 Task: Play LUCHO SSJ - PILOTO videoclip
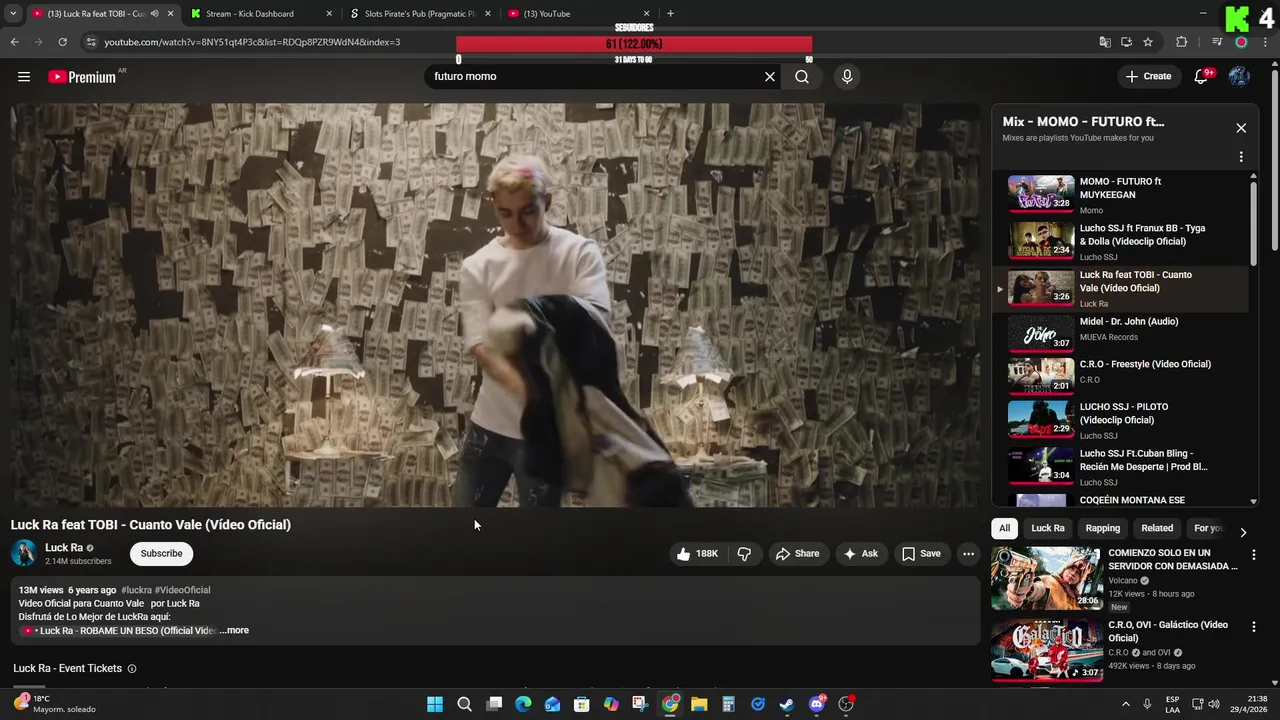(x=1120, y=419)
